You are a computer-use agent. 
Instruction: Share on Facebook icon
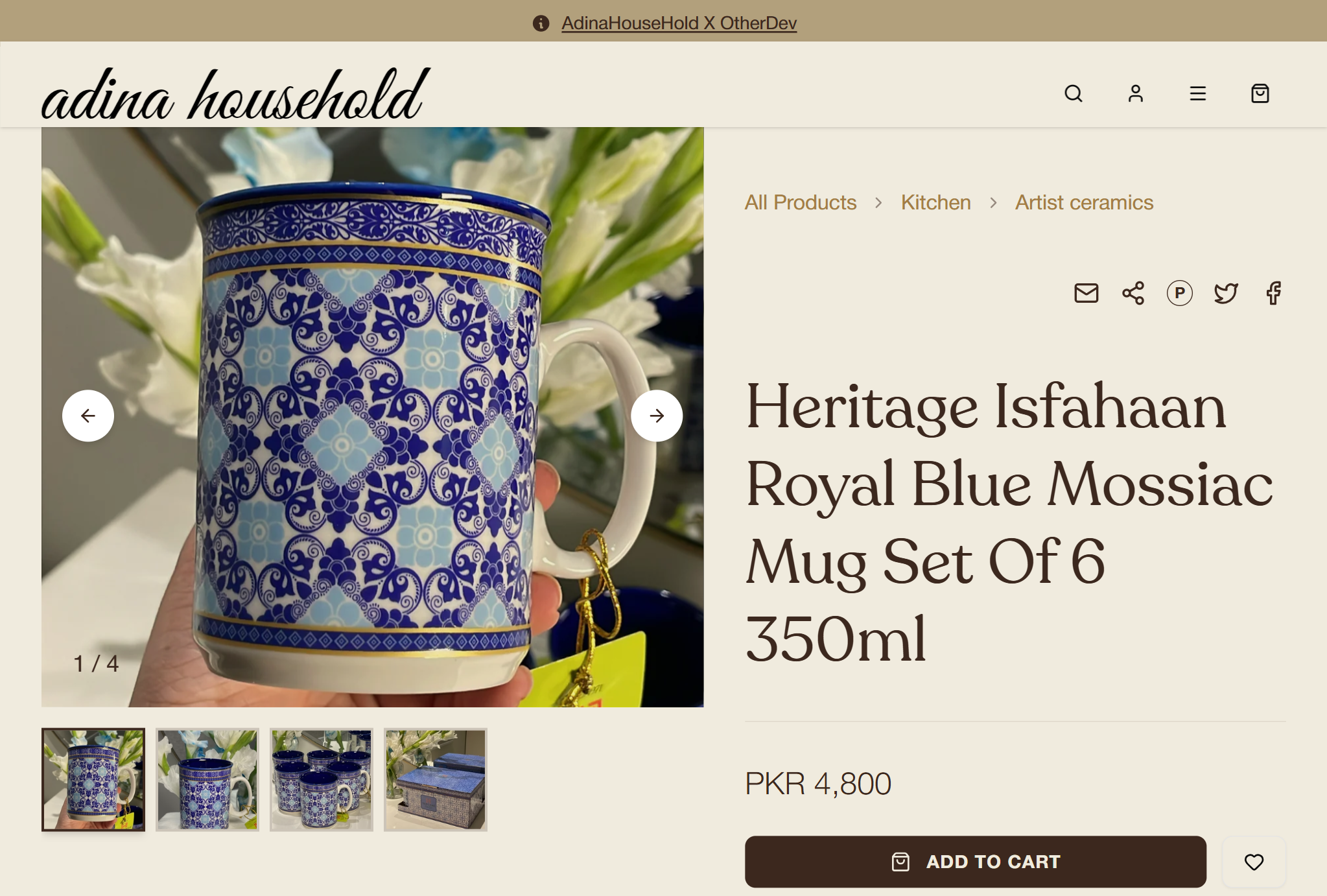click(x=1273, y=293)
